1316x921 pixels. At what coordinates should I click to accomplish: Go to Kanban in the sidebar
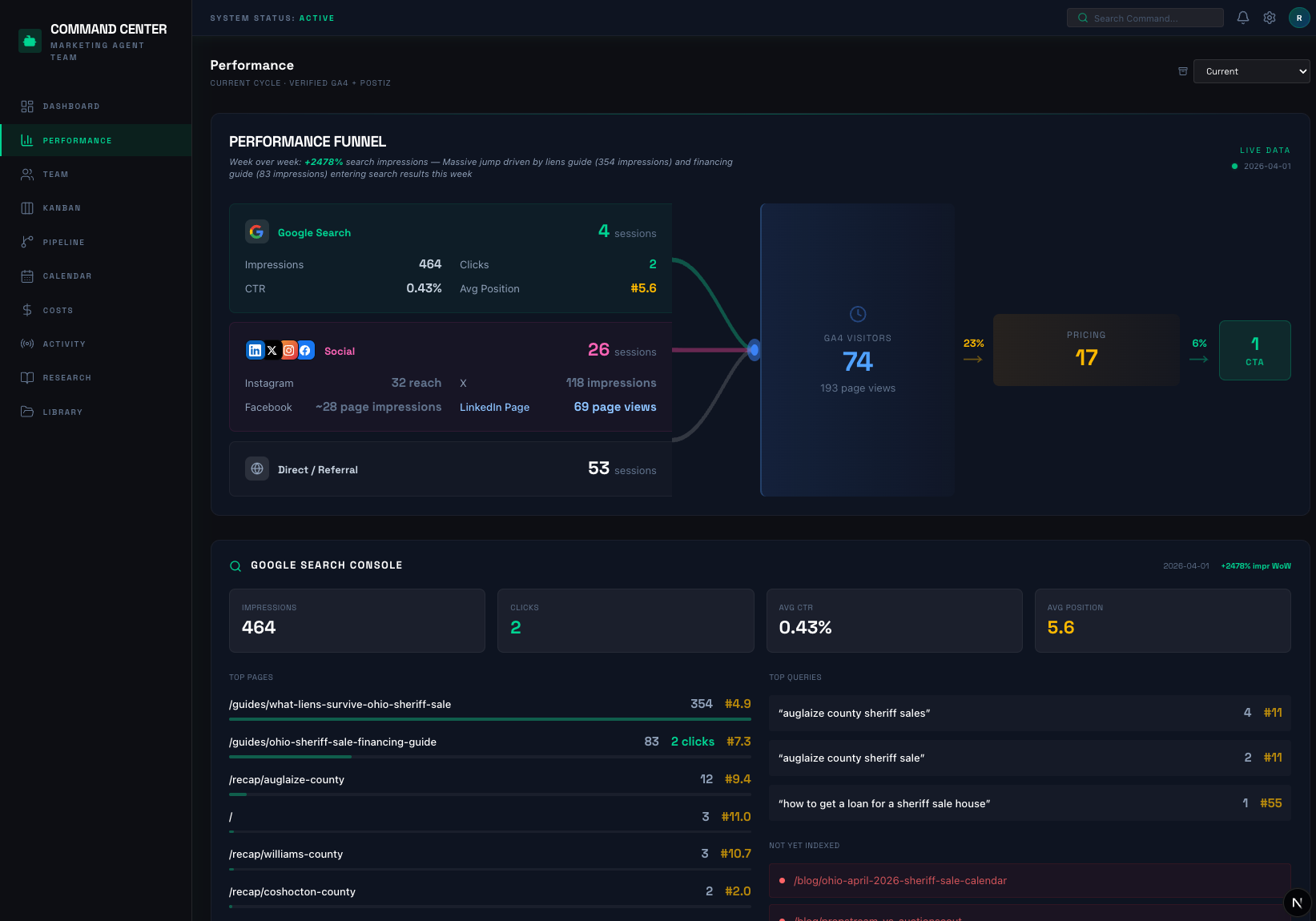(x=62, y=208)
